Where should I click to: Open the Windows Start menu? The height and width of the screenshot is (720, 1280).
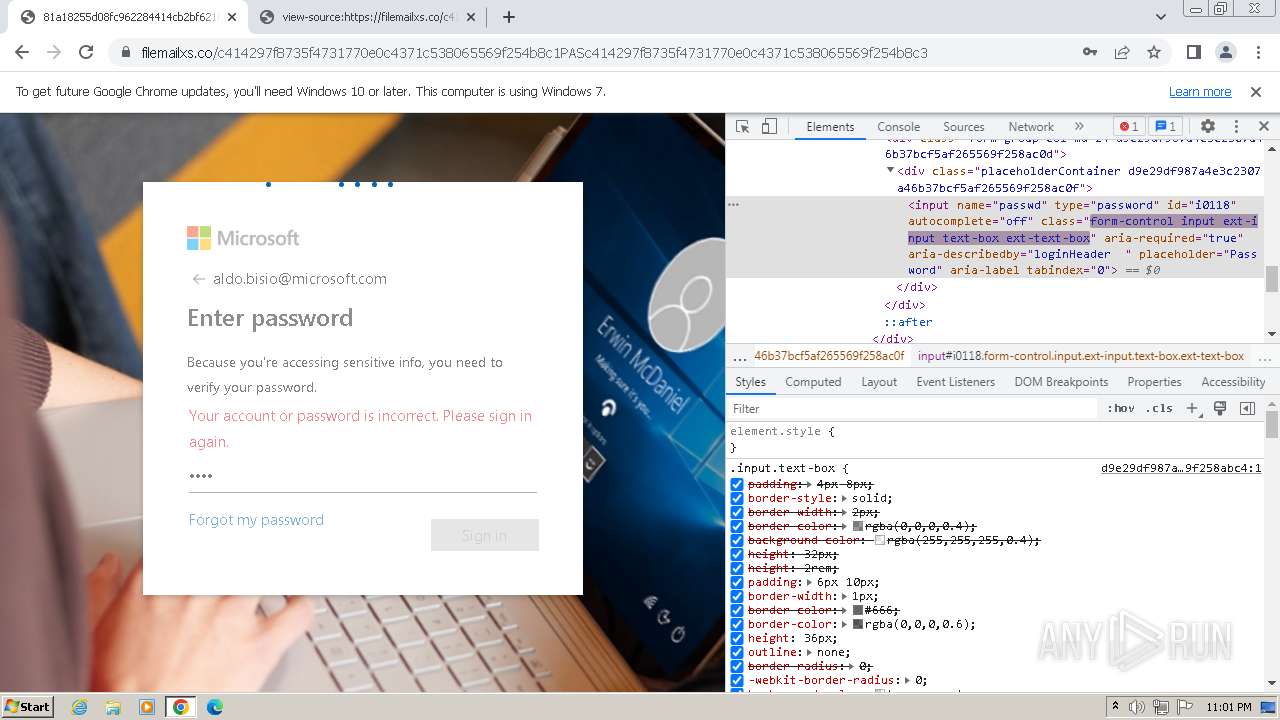coord(28,707)
